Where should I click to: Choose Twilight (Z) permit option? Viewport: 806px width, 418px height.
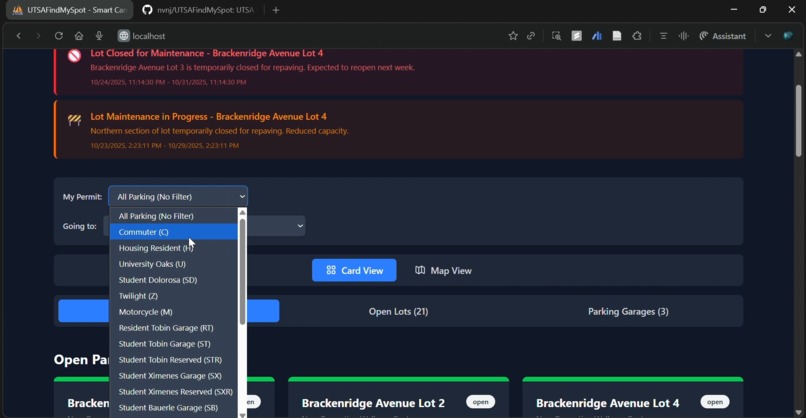click(x=173, y=296)
